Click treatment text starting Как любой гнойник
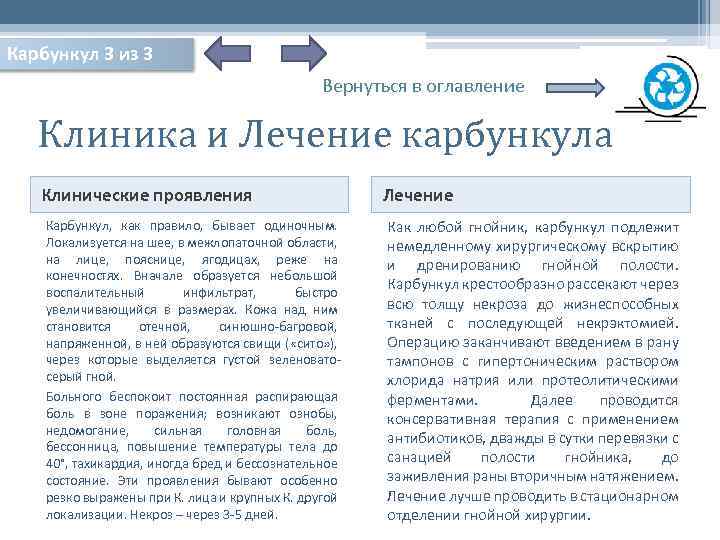This screenshot has height=540, width=720. pyautogui.click(x=533, y=371)
